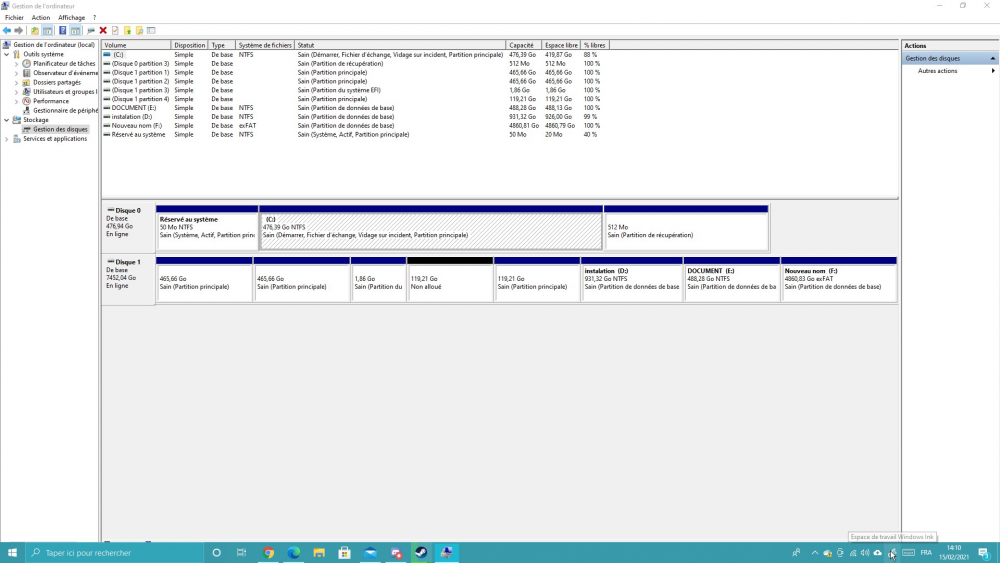Open Google Chrome from the taskbar
1000x563 pixels.
point(269,552)
